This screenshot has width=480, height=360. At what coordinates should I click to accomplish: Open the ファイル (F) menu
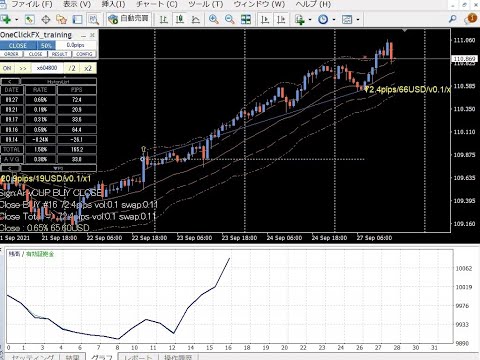click(32, 4)
